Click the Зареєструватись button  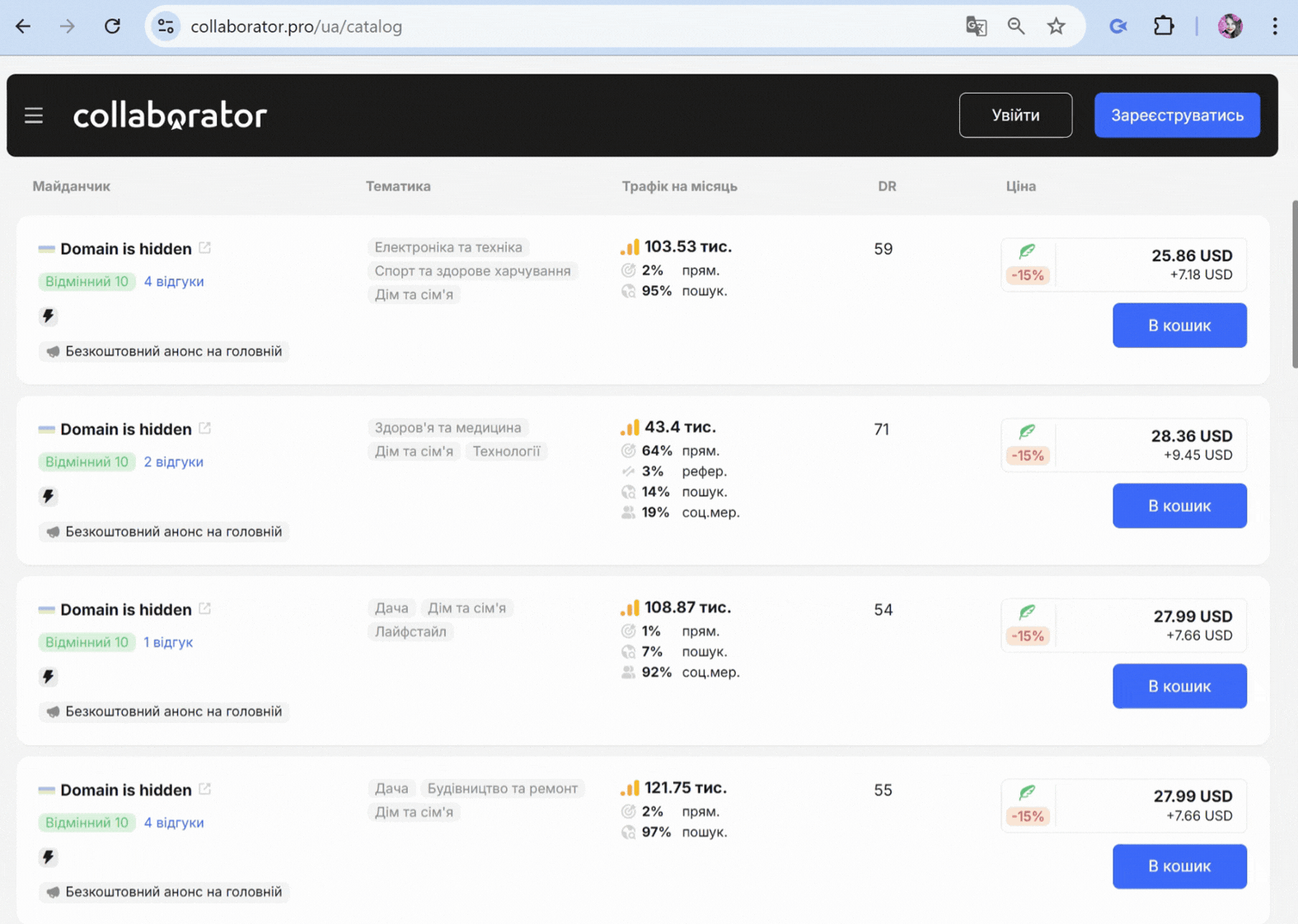[1177, 115]
